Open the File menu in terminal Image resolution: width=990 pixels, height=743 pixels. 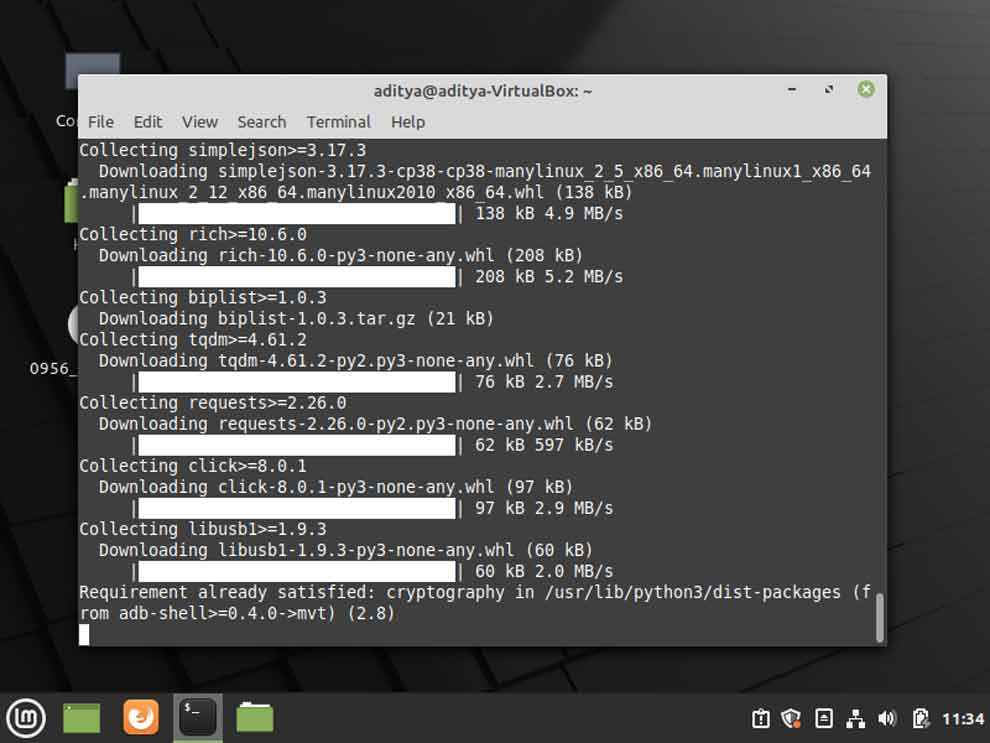click(100, 122)
